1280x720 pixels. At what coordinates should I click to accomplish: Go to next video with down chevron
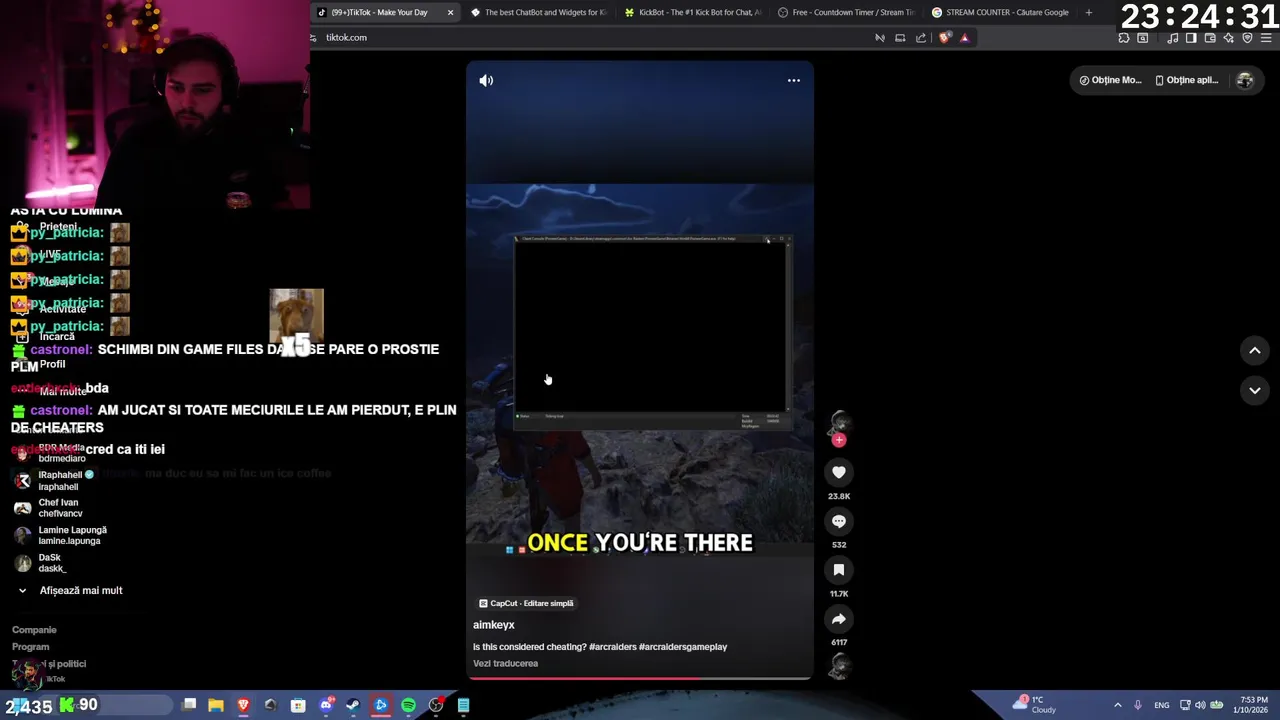point(1255,390)
